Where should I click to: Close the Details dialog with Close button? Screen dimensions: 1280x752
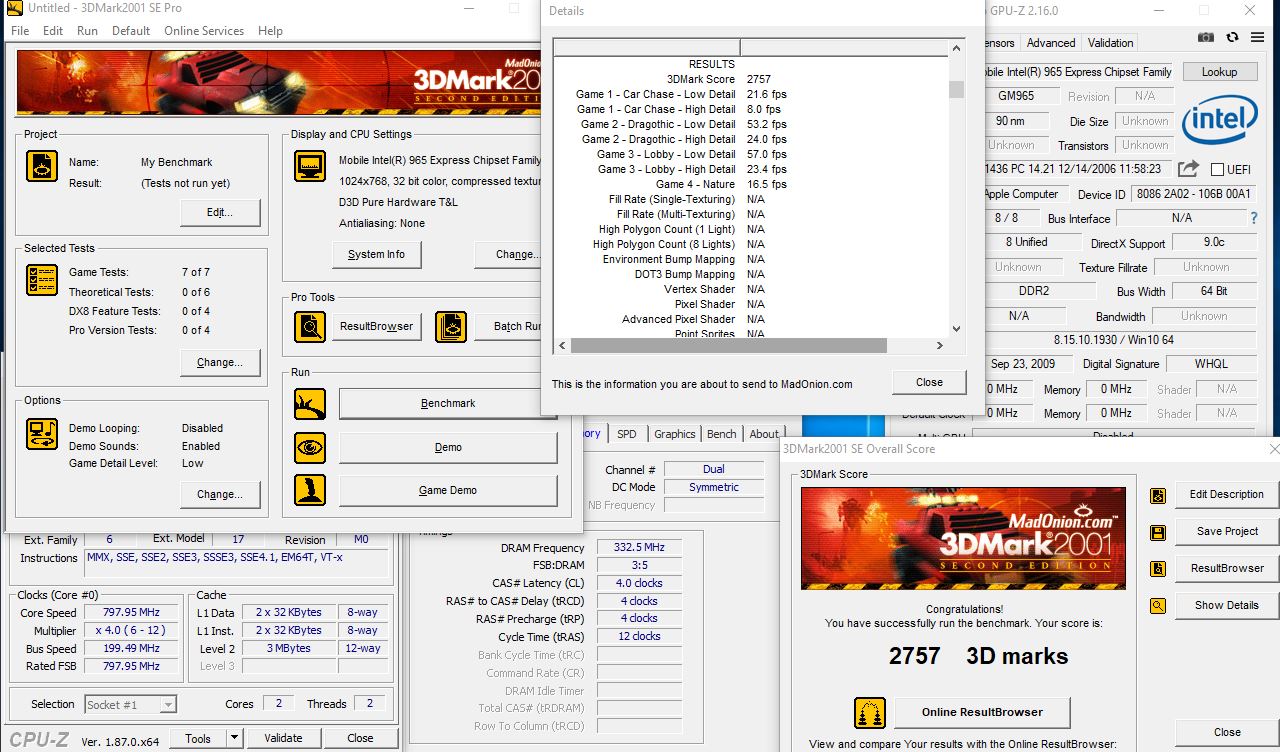(x=929, y=382)
